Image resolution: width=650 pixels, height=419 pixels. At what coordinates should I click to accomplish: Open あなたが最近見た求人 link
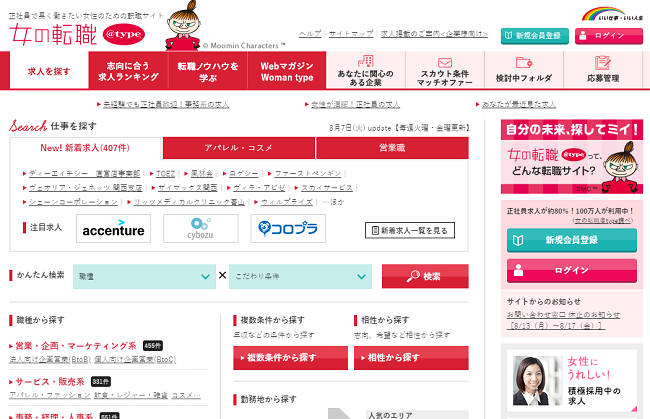click(x=519, y=104)
